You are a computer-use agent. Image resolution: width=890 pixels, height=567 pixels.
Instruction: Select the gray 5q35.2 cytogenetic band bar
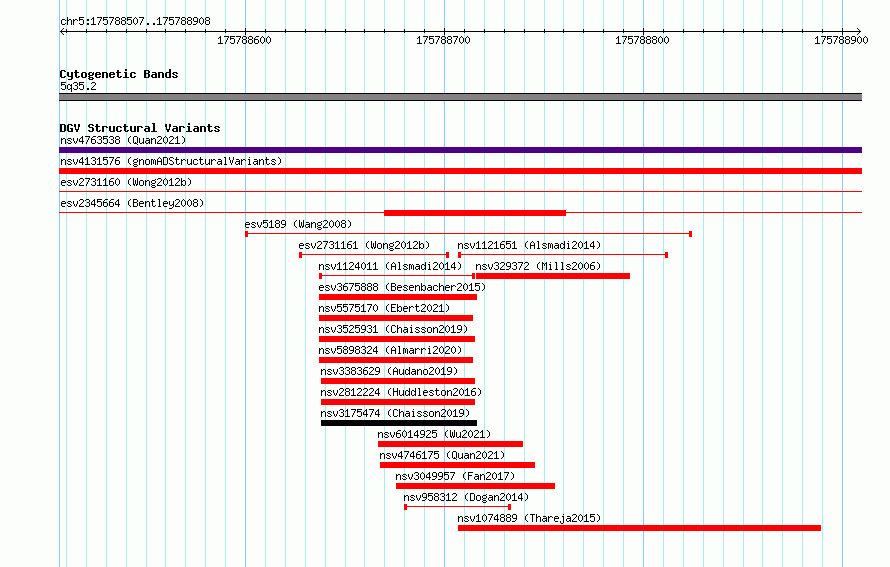[460, 97]
